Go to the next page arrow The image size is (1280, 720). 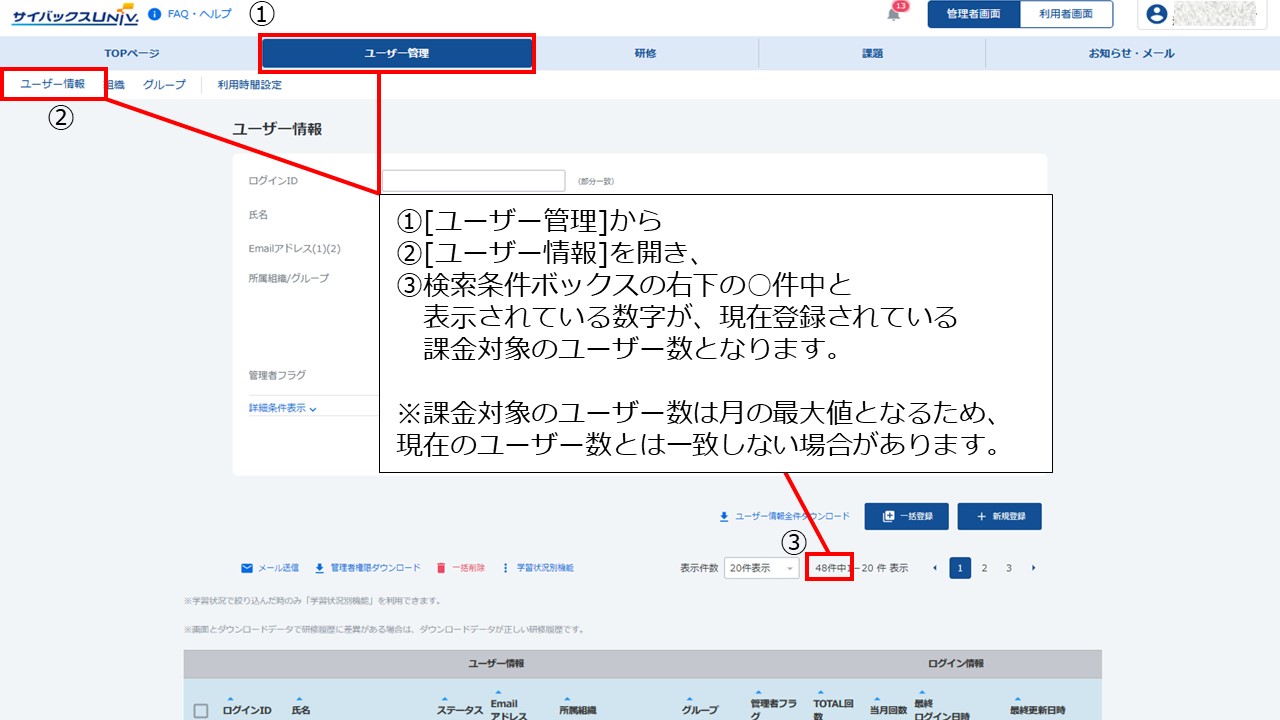(1033, 568)
